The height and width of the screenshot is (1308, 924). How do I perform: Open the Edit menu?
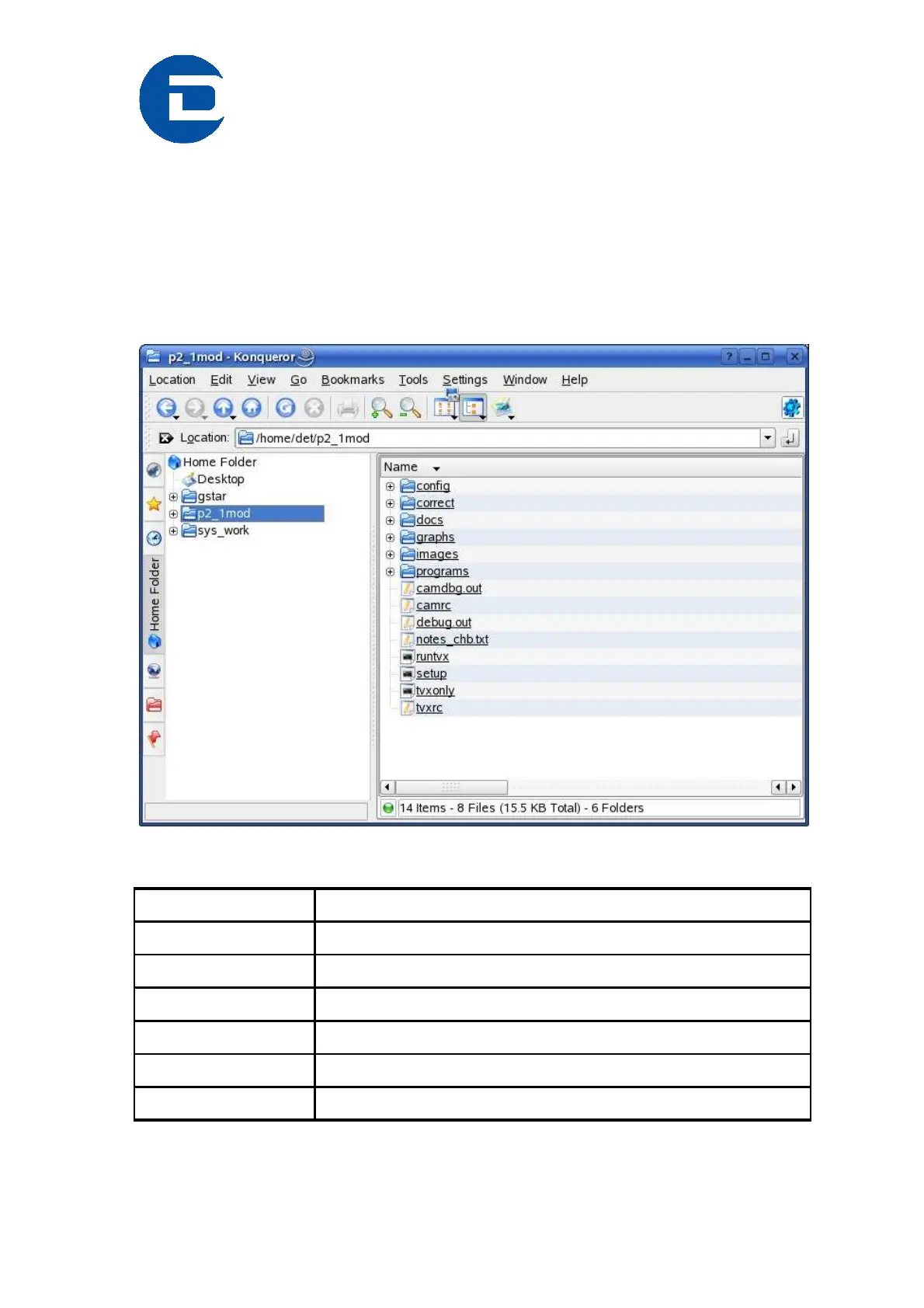221,380
